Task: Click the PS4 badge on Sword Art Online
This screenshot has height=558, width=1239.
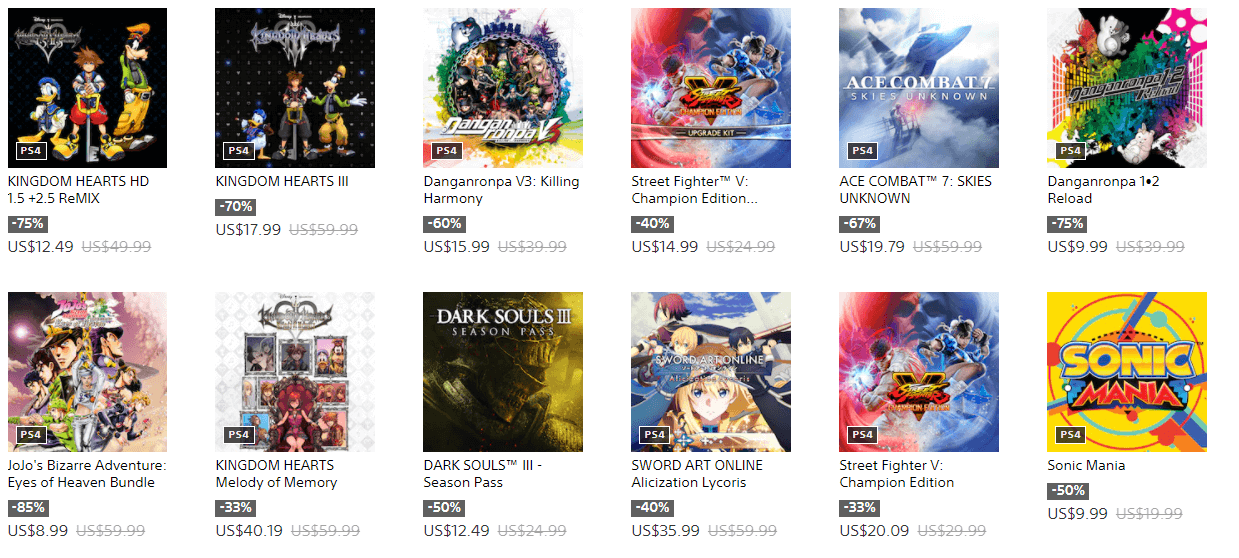Action: point(654,435)
